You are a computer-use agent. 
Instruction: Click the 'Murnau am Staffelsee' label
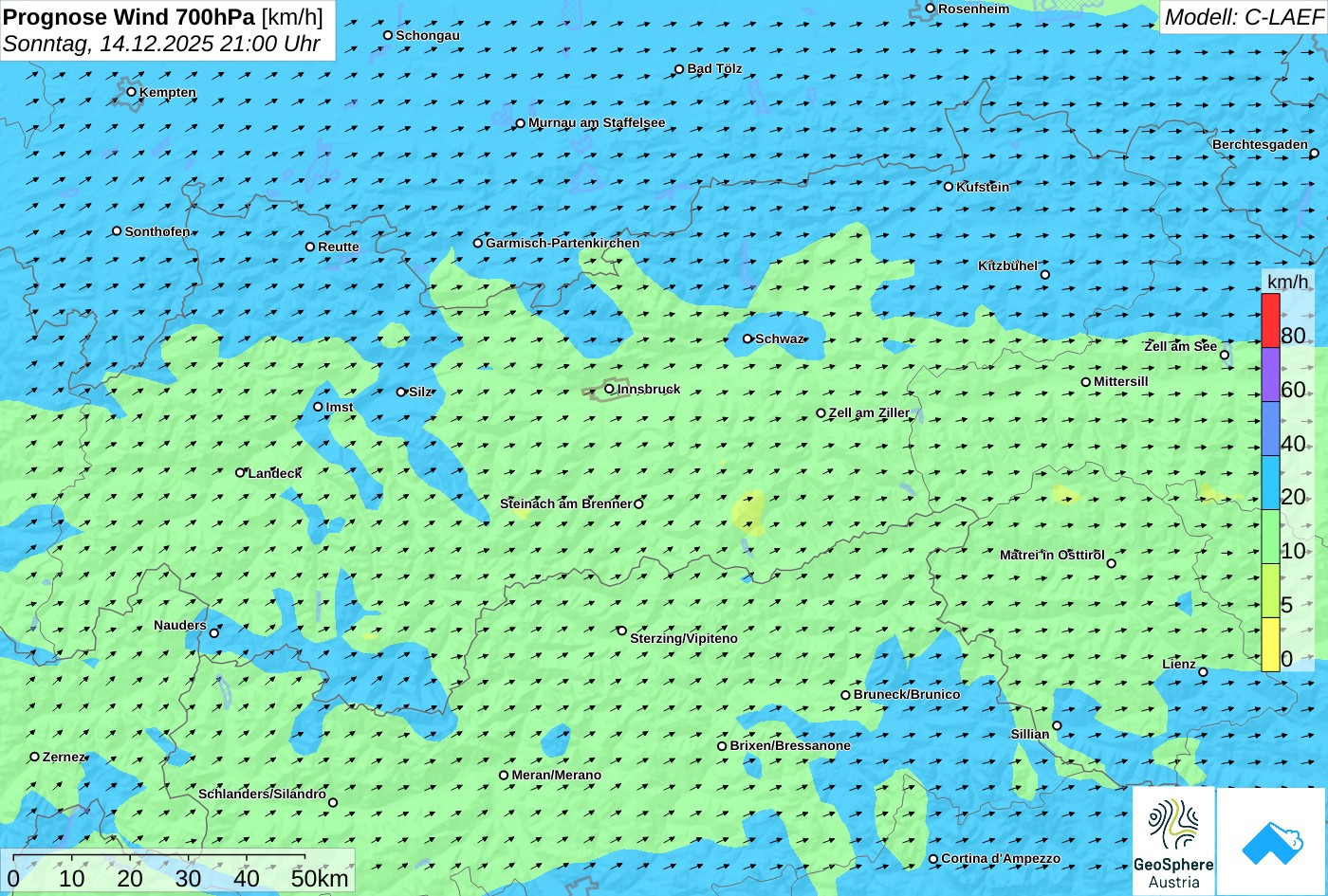(x=597, y=122)
